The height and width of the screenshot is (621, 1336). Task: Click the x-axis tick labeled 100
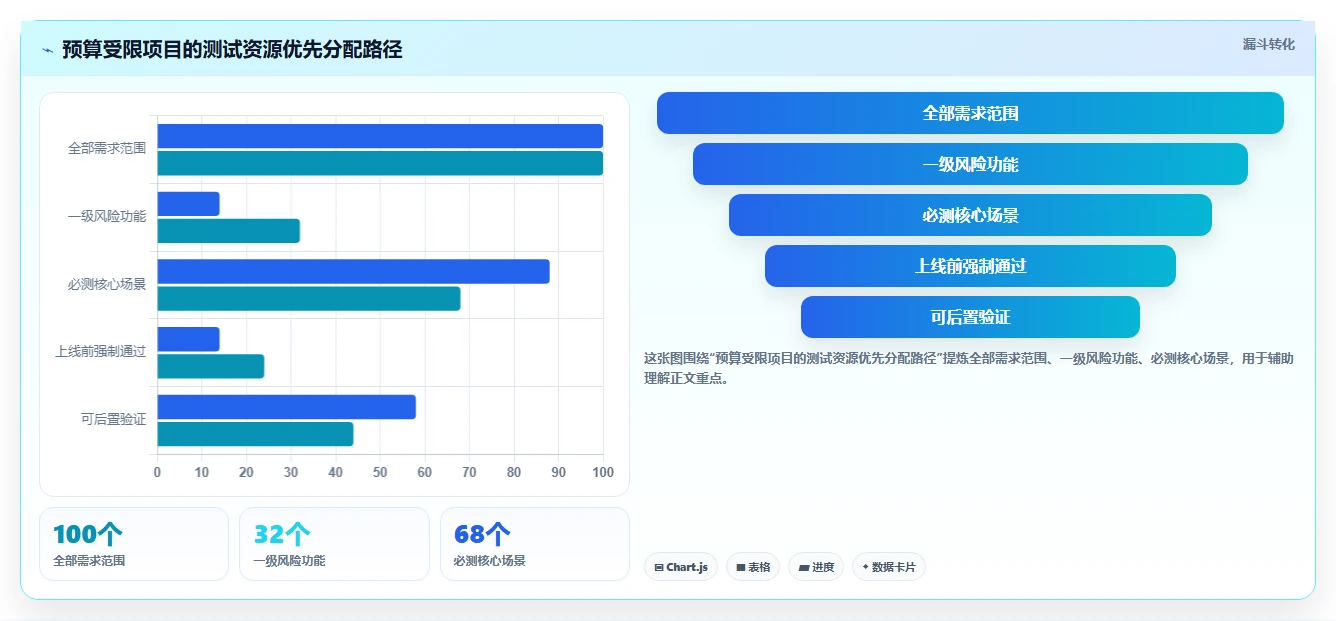[x=602, y=472]
